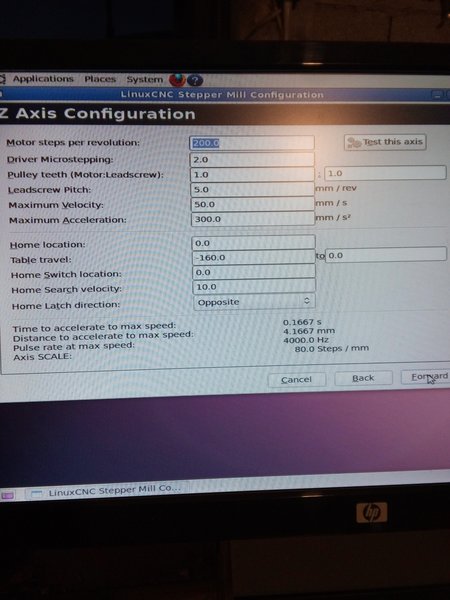Image resolution: width=450 pixels, height=600 pixels.
Task: Click the mm / rev unit text
Action: click(336, 188)
